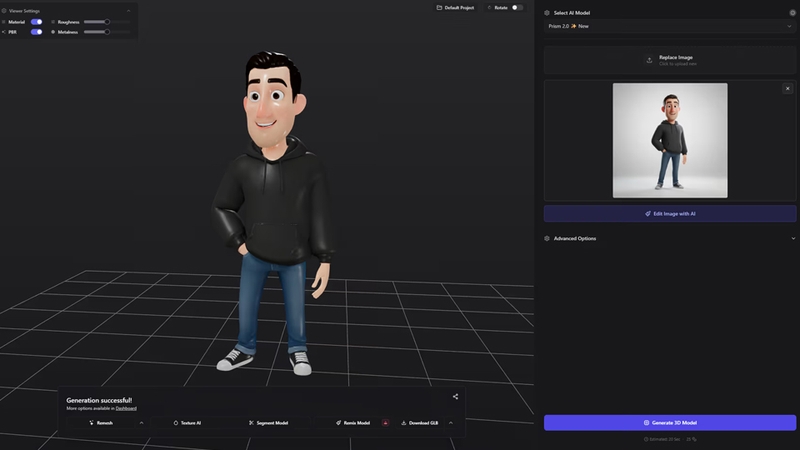800x450 pixels.
Task: Click Edit Image with AI button
Action: (x=670, y=214)
